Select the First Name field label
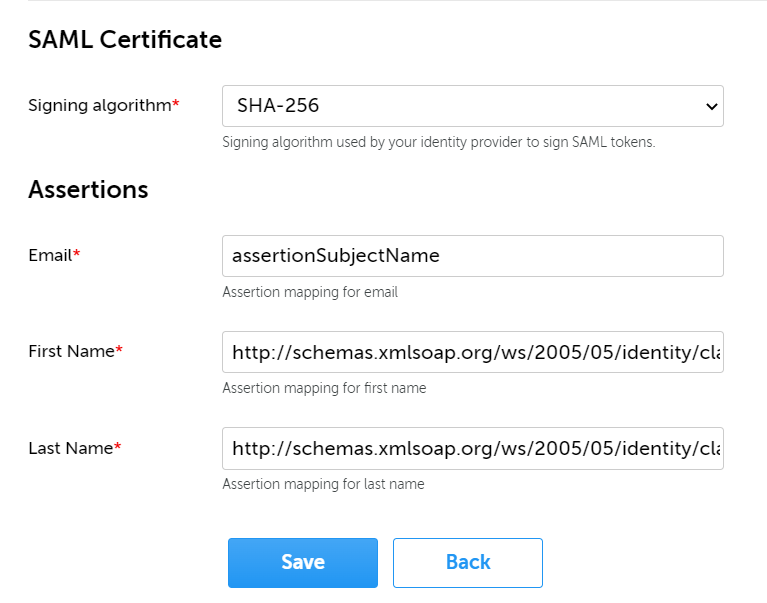 coord(71,351)
